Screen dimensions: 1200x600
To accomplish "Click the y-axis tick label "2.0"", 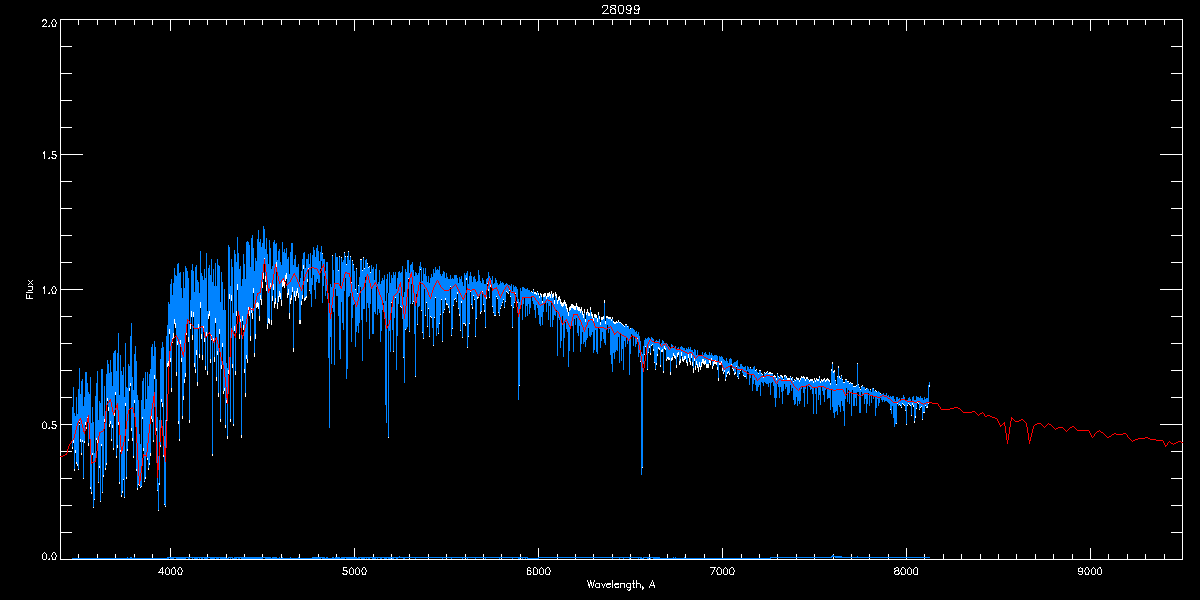I will (x=47, y=21).
